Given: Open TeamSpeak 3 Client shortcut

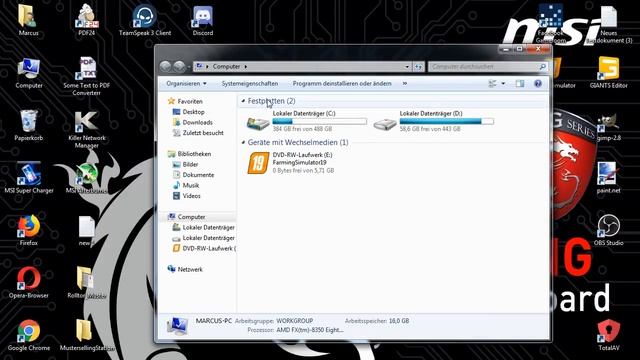Looking at the screenshot, I should 145,20.
